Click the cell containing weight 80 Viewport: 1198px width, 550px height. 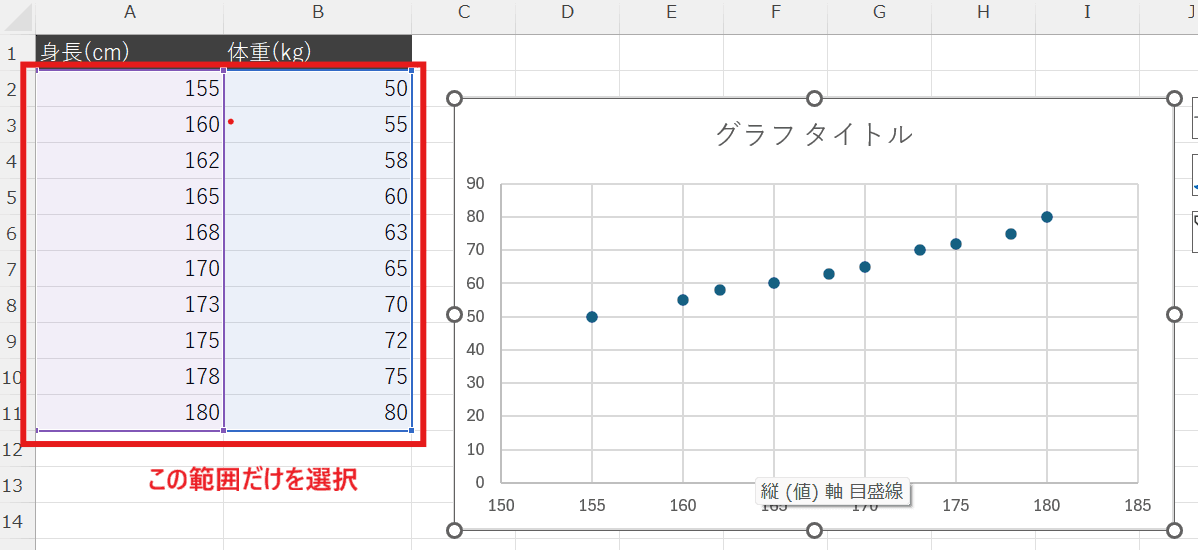(317, 412)
